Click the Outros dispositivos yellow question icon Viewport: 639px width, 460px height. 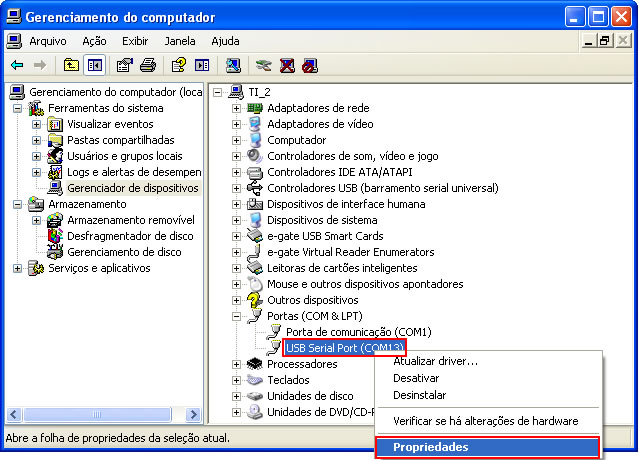255,300
